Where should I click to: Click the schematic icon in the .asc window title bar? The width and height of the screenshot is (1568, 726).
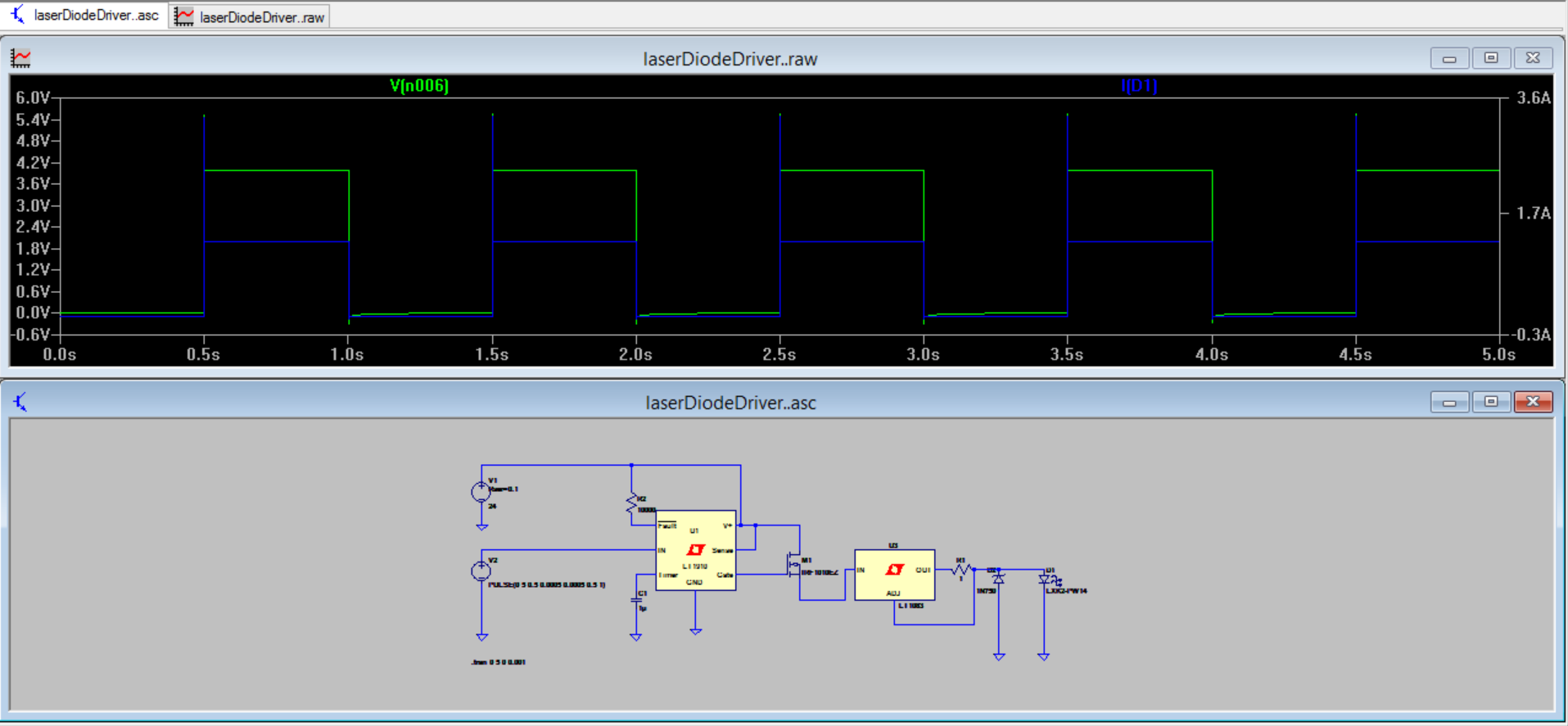20,402
